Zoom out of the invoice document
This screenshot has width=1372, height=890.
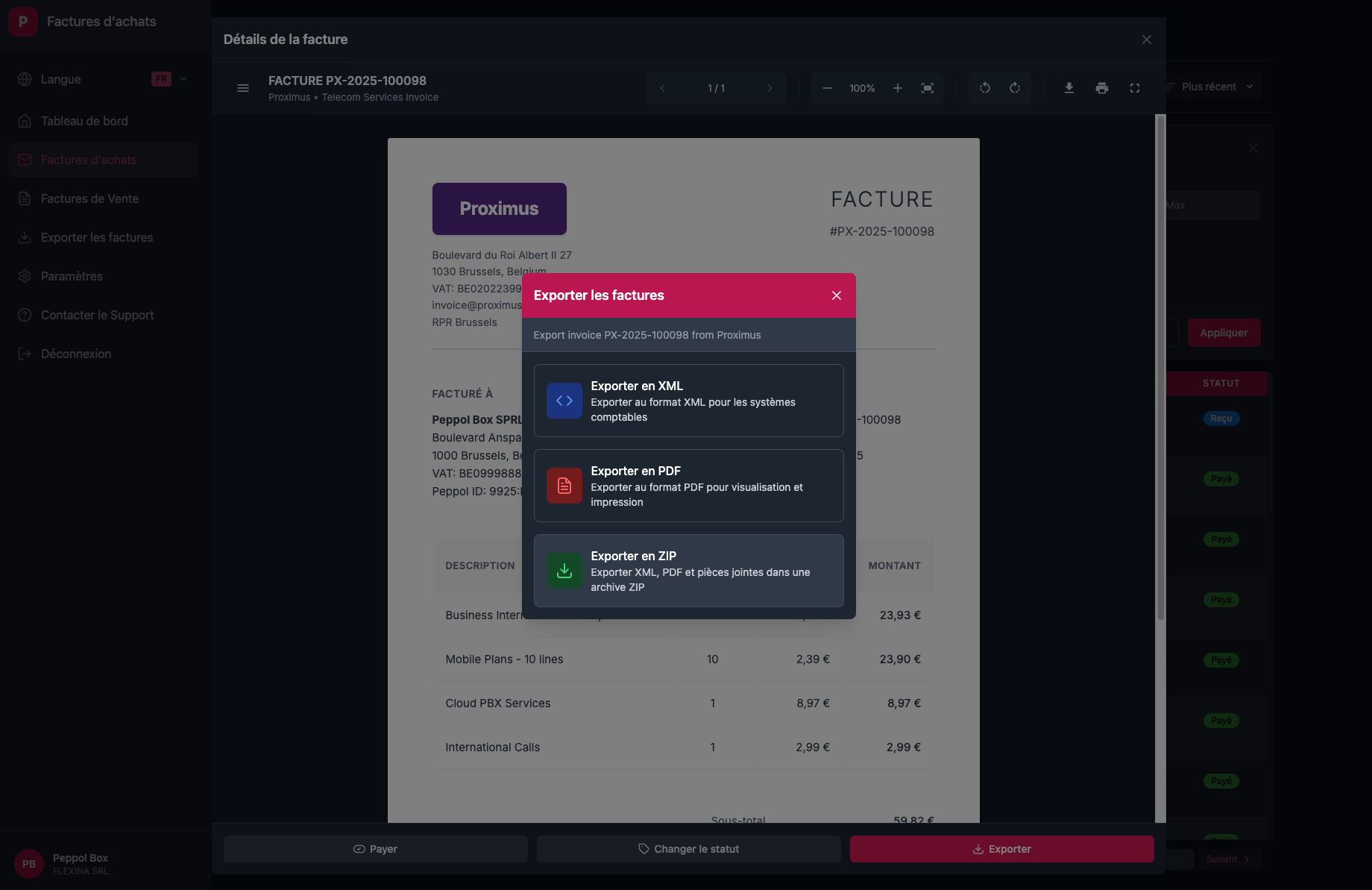(827, 88)
